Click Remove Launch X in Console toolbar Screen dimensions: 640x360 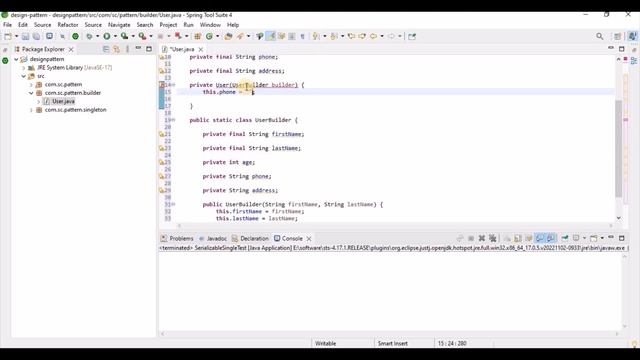(x=482, y=238)
